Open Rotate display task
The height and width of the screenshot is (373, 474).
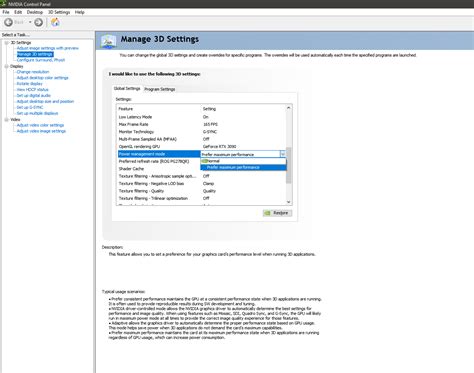[29, 84]
